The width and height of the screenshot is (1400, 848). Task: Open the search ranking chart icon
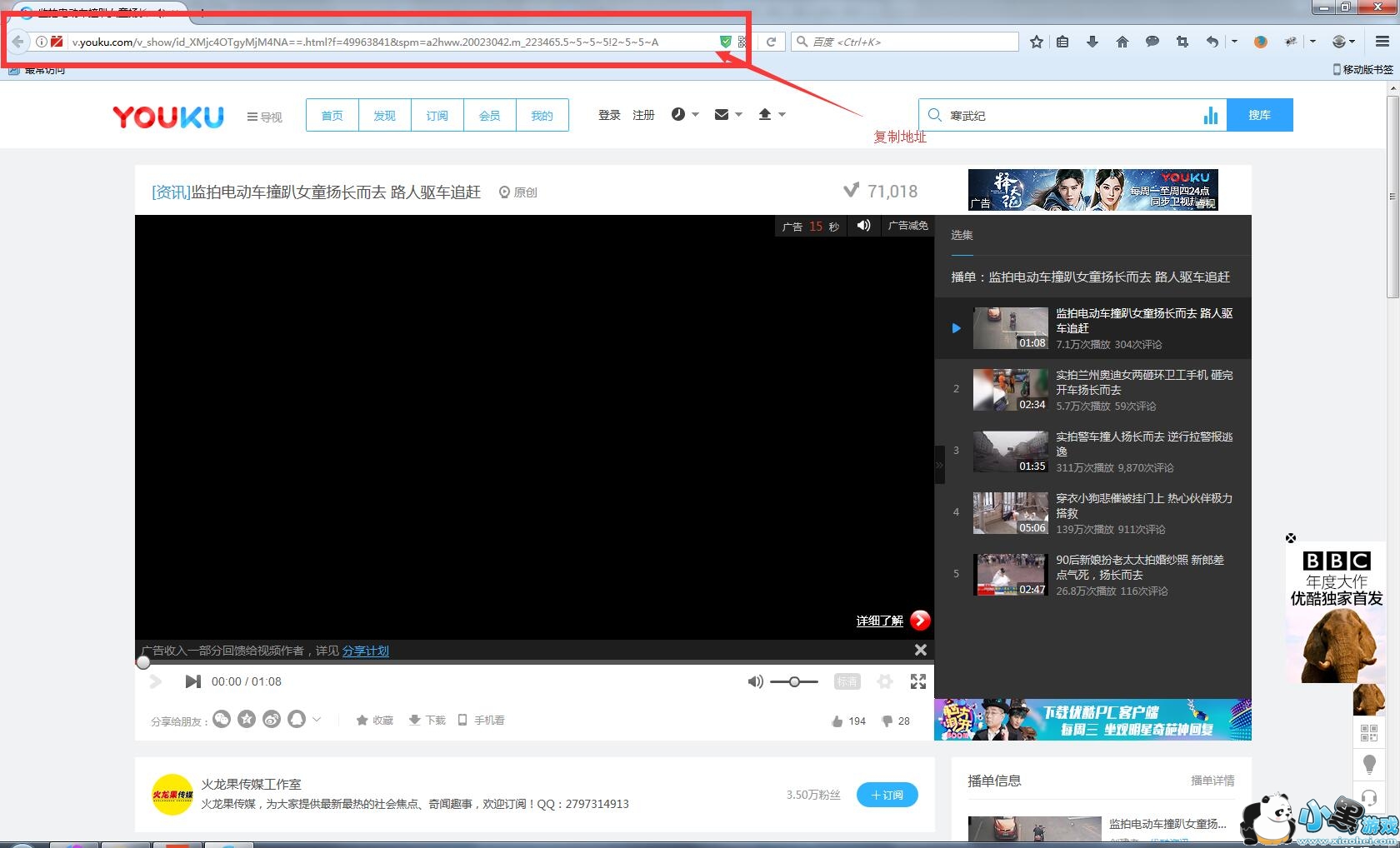tap(1211, 115)
